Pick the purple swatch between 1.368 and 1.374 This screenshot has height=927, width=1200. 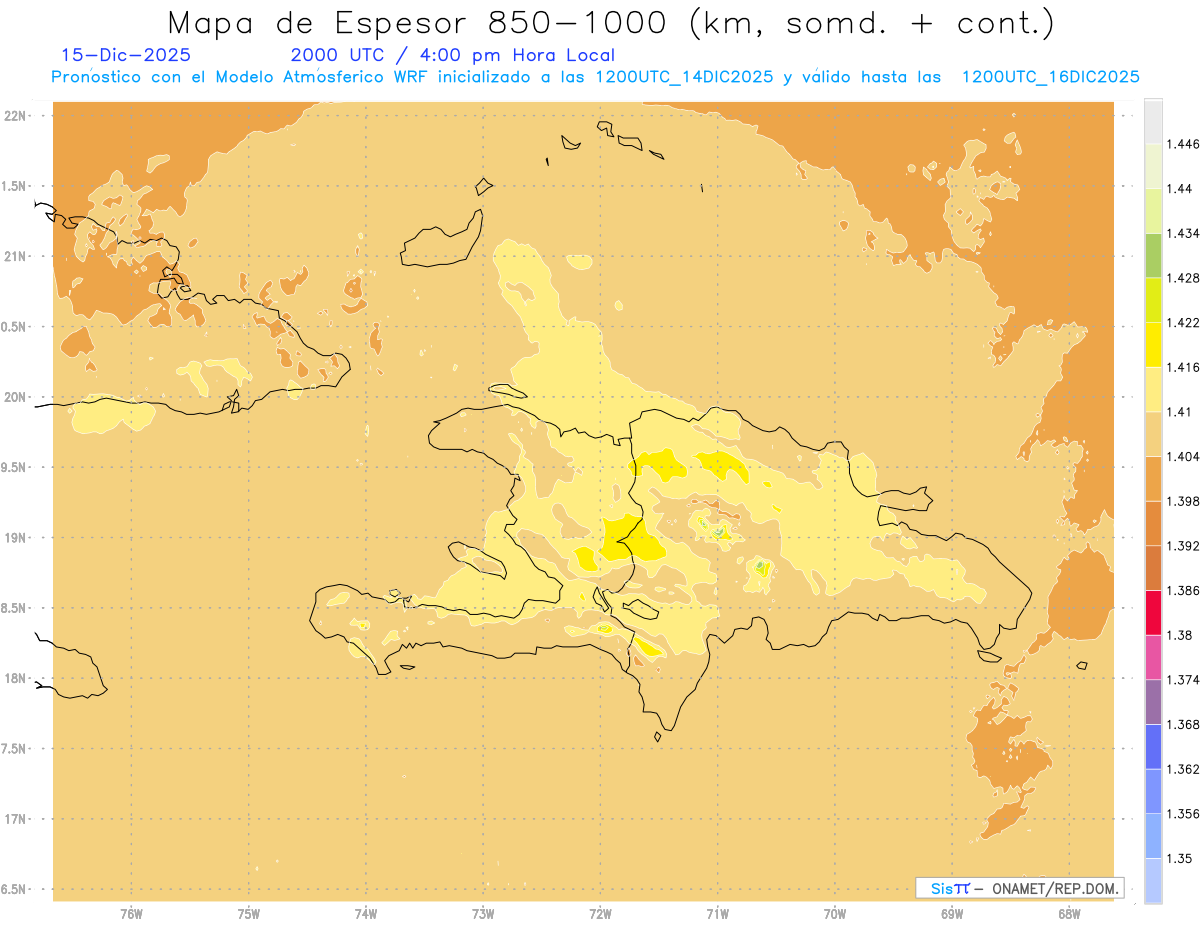(1153, 702)
